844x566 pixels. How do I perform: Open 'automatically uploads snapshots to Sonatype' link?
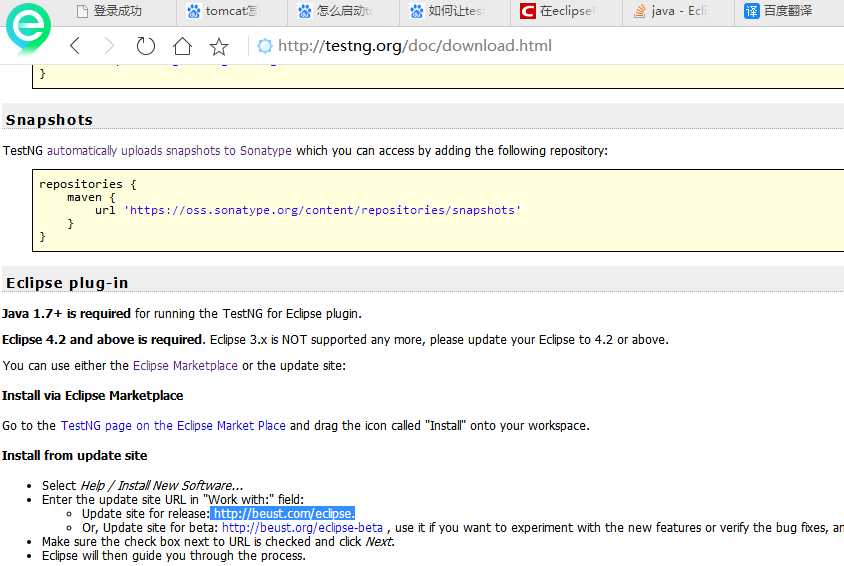(x=169, y=151)
